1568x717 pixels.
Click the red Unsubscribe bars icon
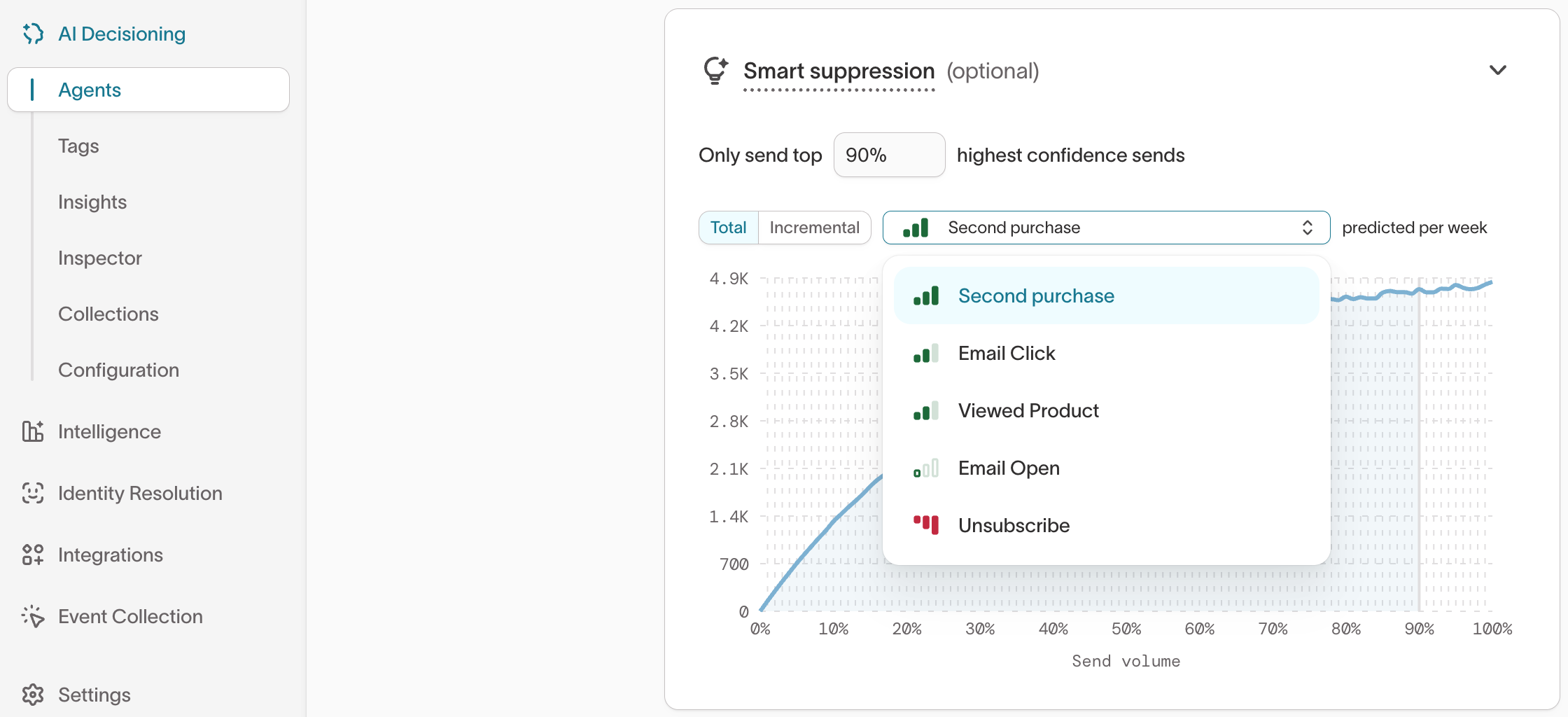(925, 525)
